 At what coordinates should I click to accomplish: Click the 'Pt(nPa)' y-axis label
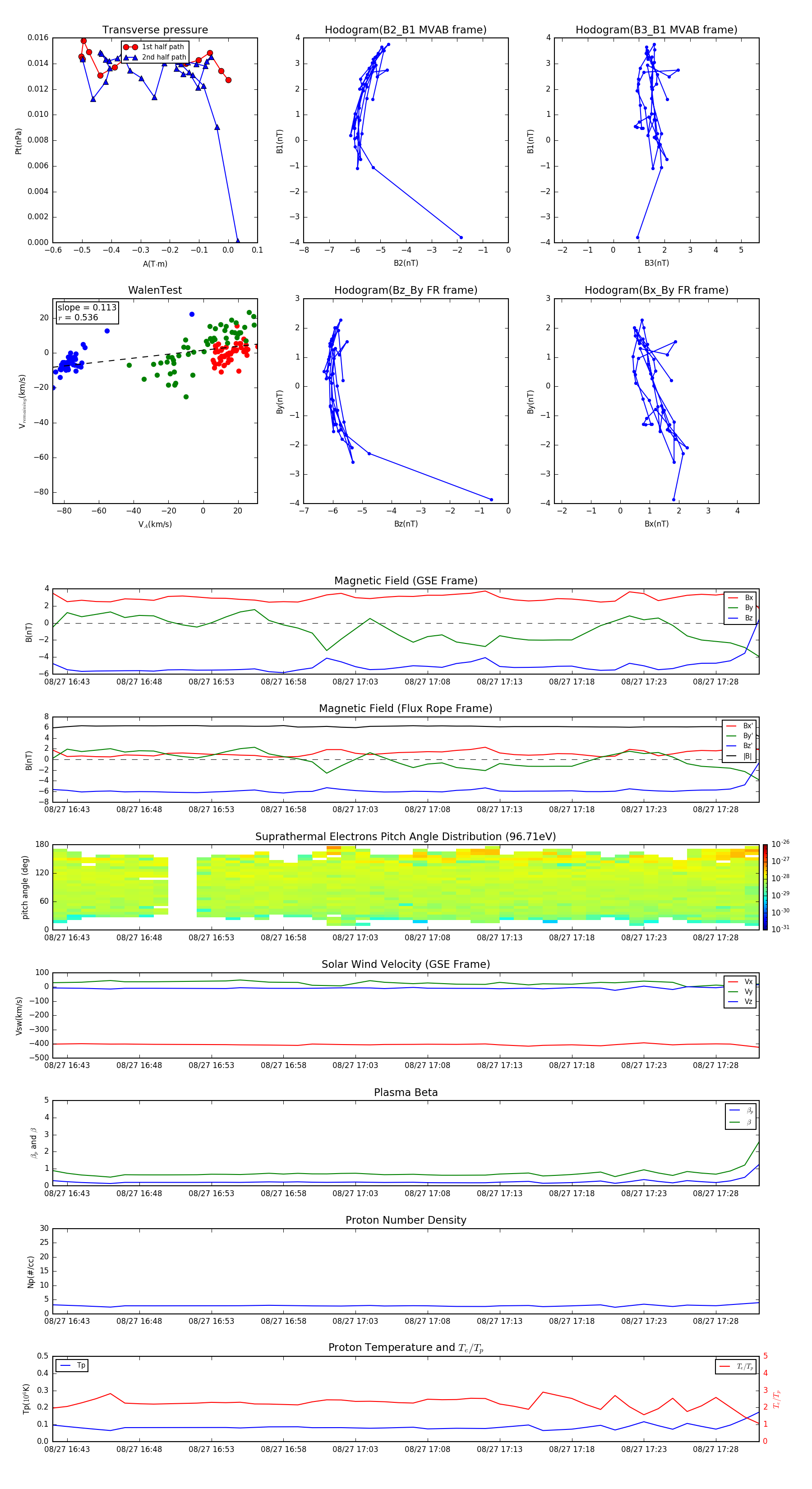point(18,140)
